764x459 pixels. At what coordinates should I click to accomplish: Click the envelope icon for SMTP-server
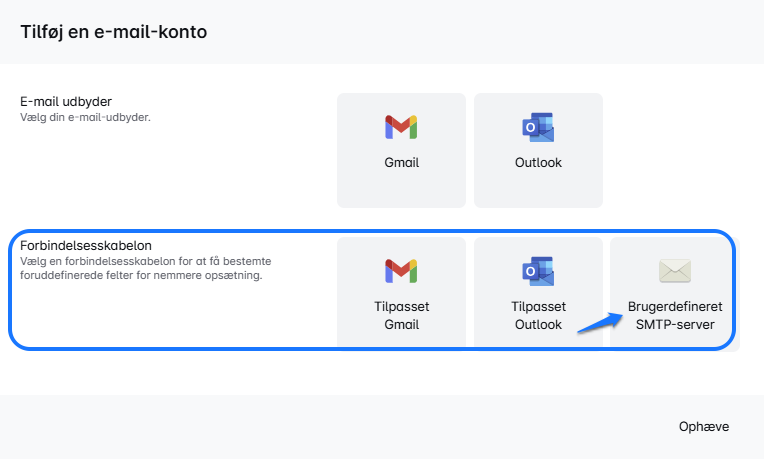(x=674, y=271)
